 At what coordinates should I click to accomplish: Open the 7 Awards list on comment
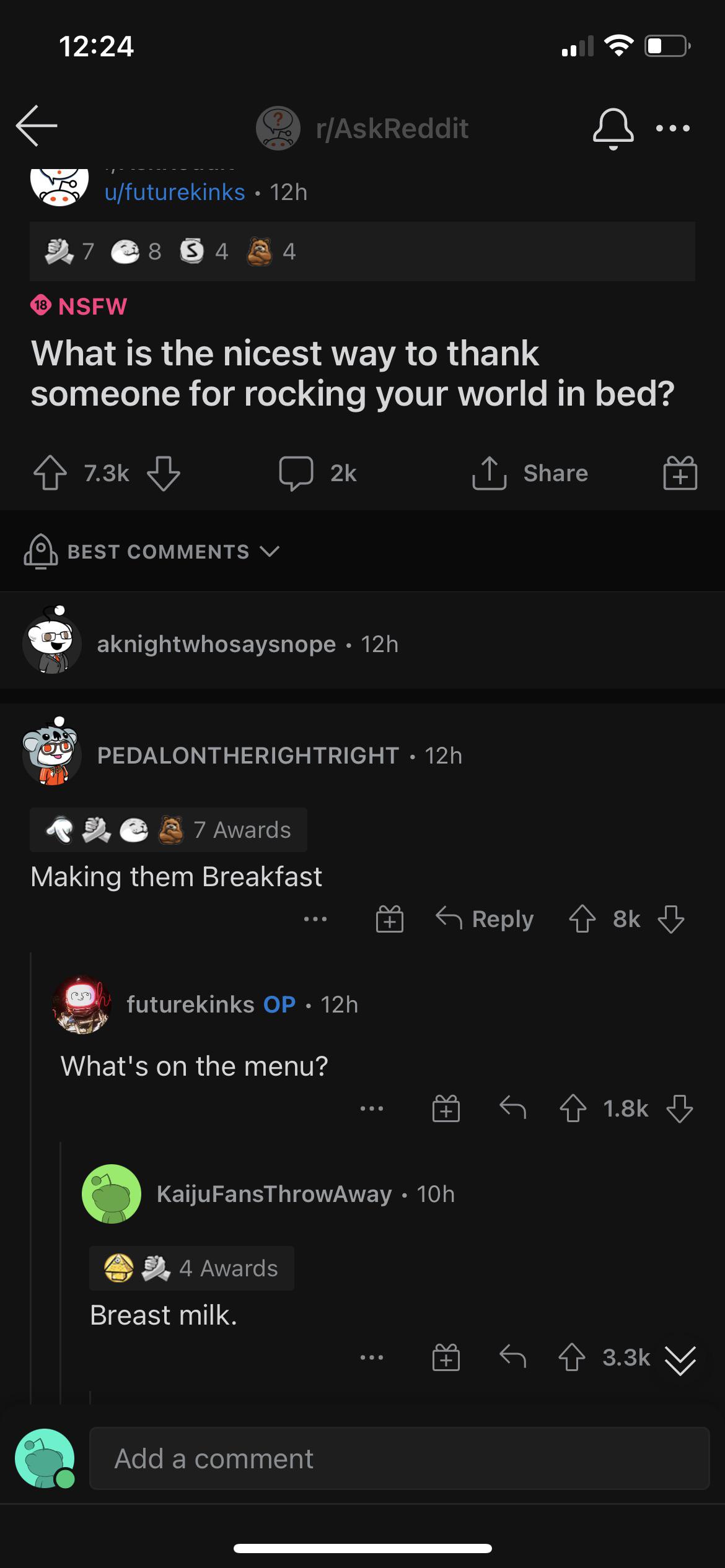169,830
